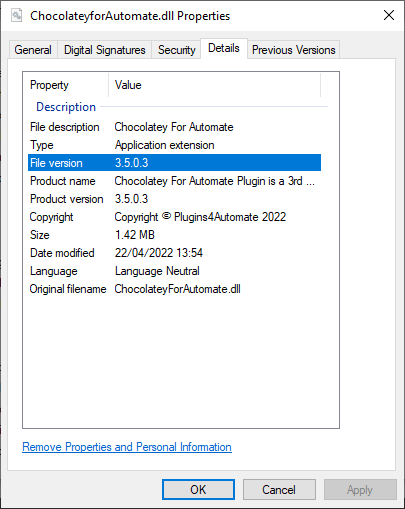Click the DLL file icon in title bar
This screenshot has height=509, width=405.
click(16, 15)
